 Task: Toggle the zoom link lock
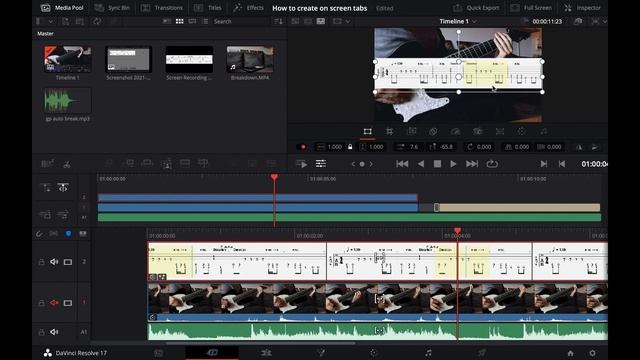350,147
